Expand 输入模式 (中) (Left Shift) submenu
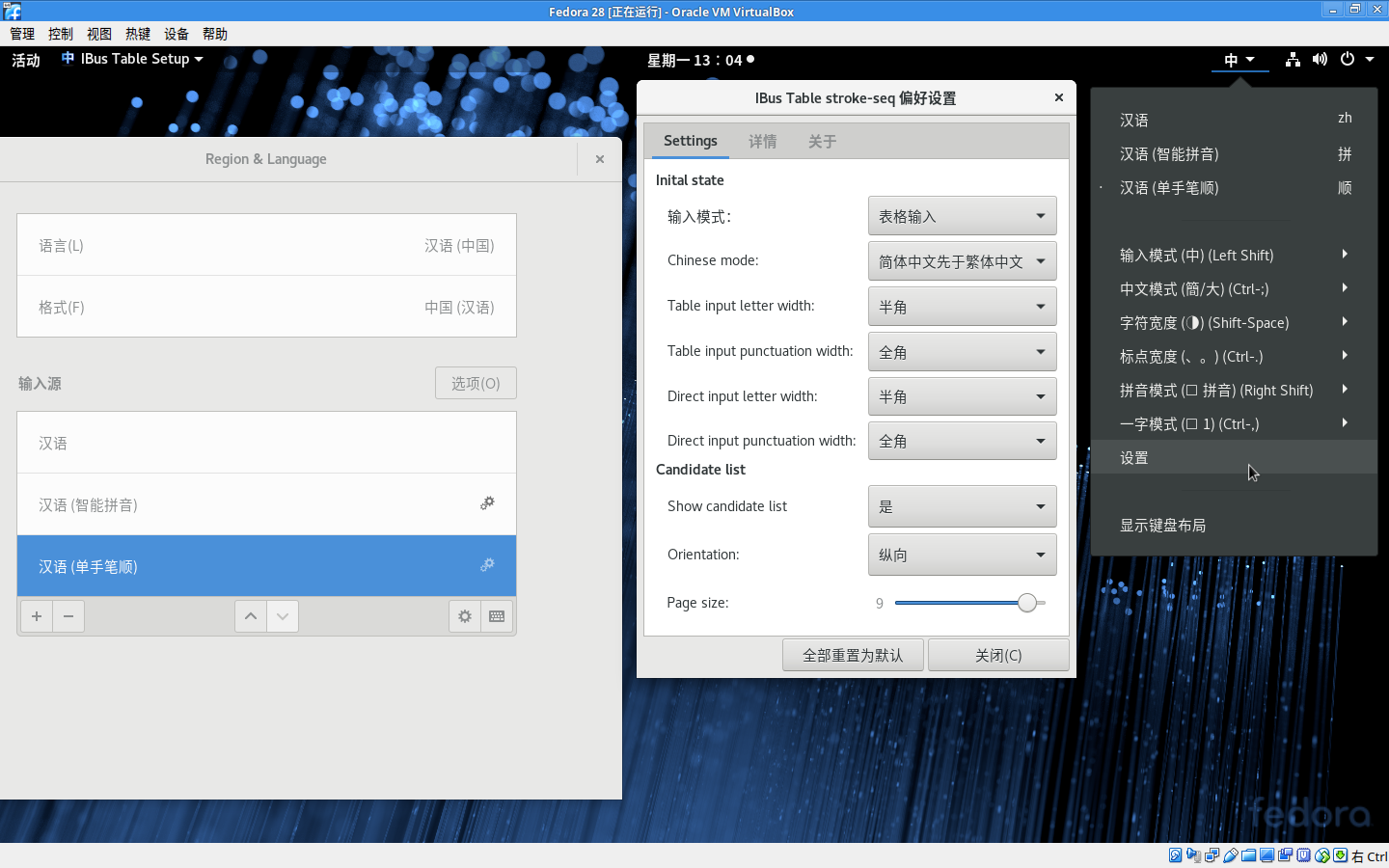Viewport: 1389px width, 868px height. click(x=1235, y=255)
